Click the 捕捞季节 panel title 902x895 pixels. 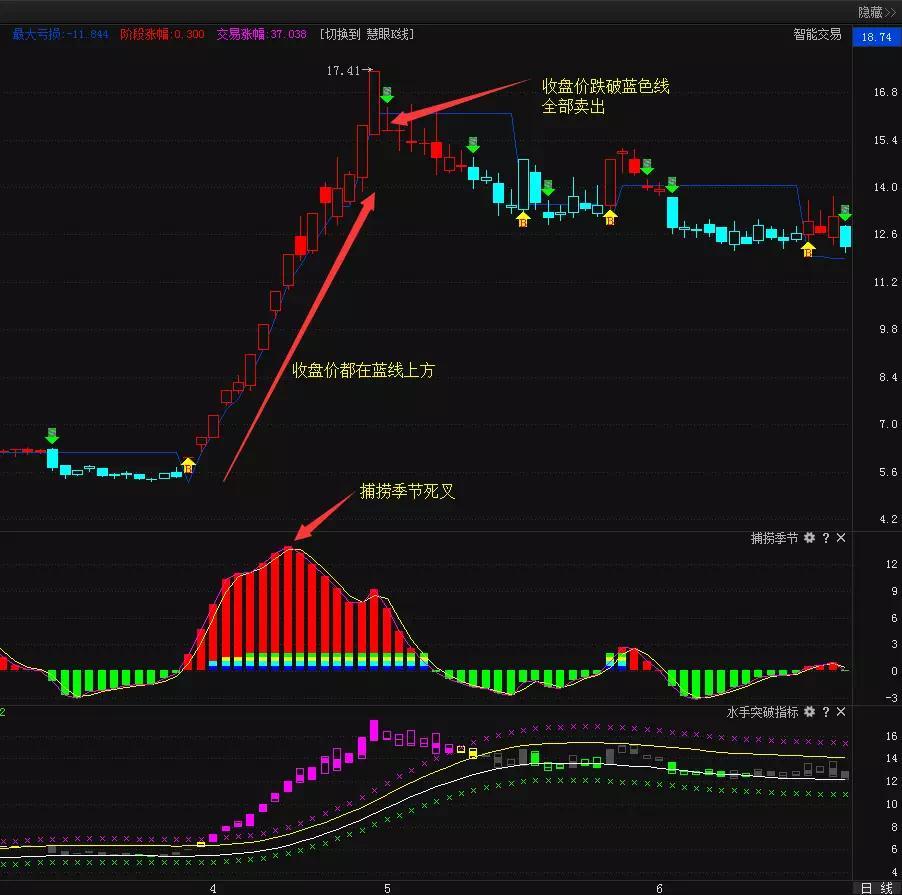[774, 538]
